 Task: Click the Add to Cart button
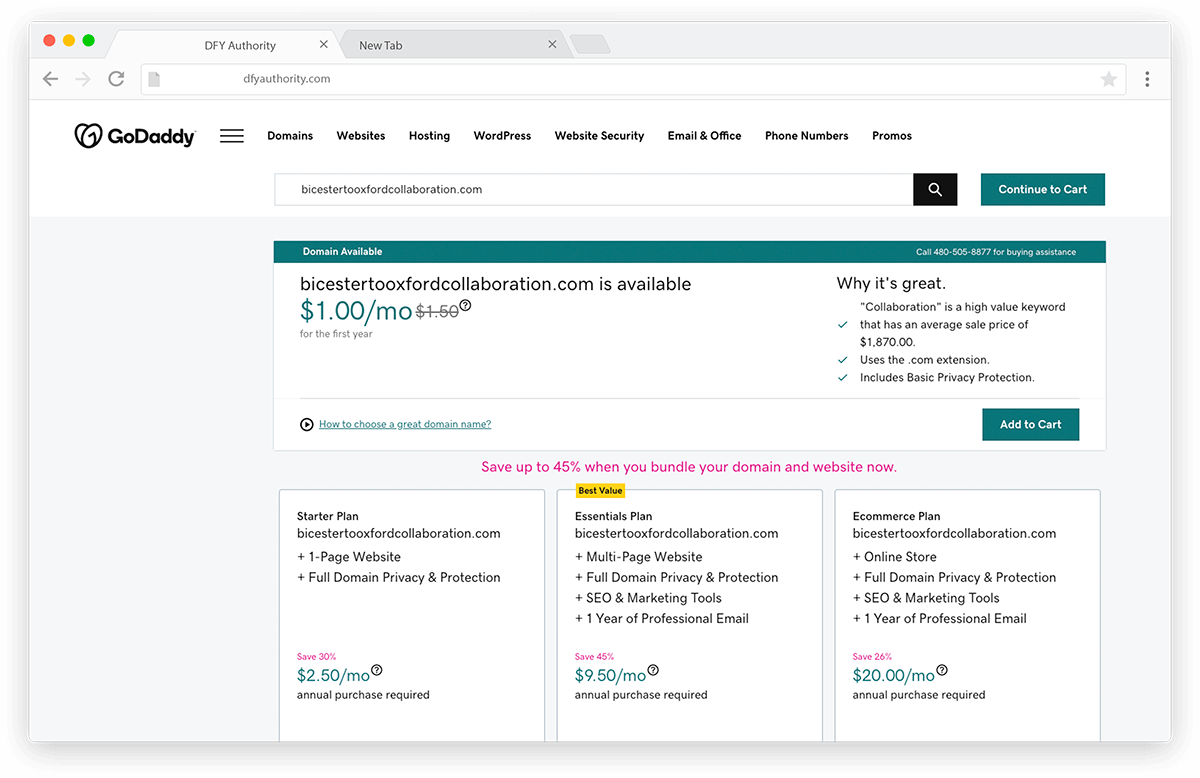click(1031, 424)
